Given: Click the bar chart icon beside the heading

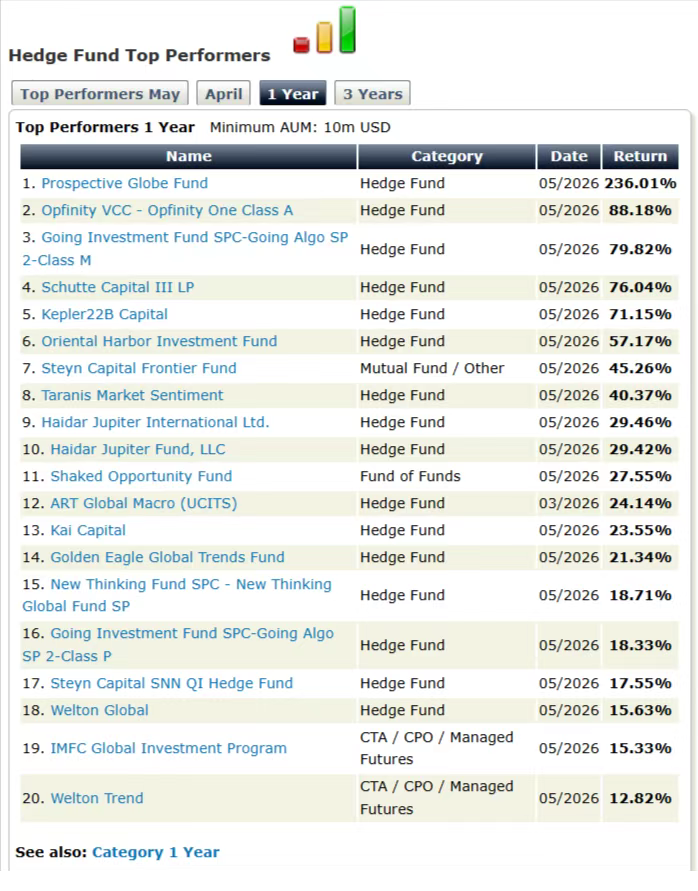Looking at the screenshot, I should 325,31.
